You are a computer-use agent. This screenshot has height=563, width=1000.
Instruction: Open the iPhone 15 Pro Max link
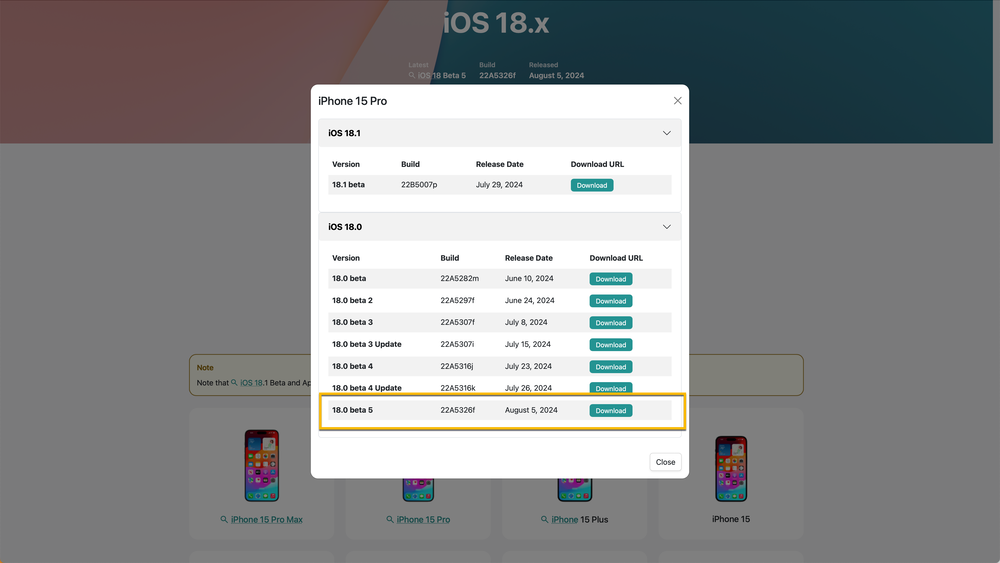tap(267, 520)
